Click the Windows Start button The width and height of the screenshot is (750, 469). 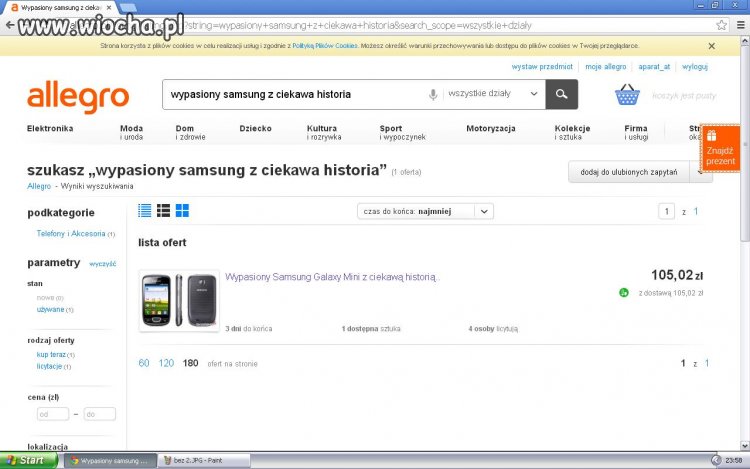coord(28,460)
